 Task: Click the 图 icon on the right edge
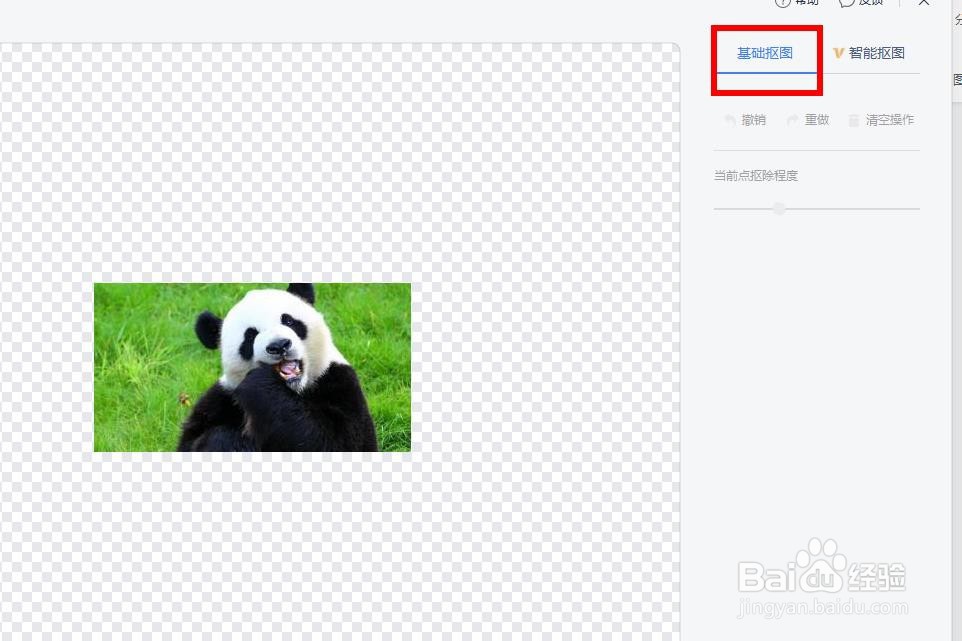pyautogui.click(x=955, y=80)
